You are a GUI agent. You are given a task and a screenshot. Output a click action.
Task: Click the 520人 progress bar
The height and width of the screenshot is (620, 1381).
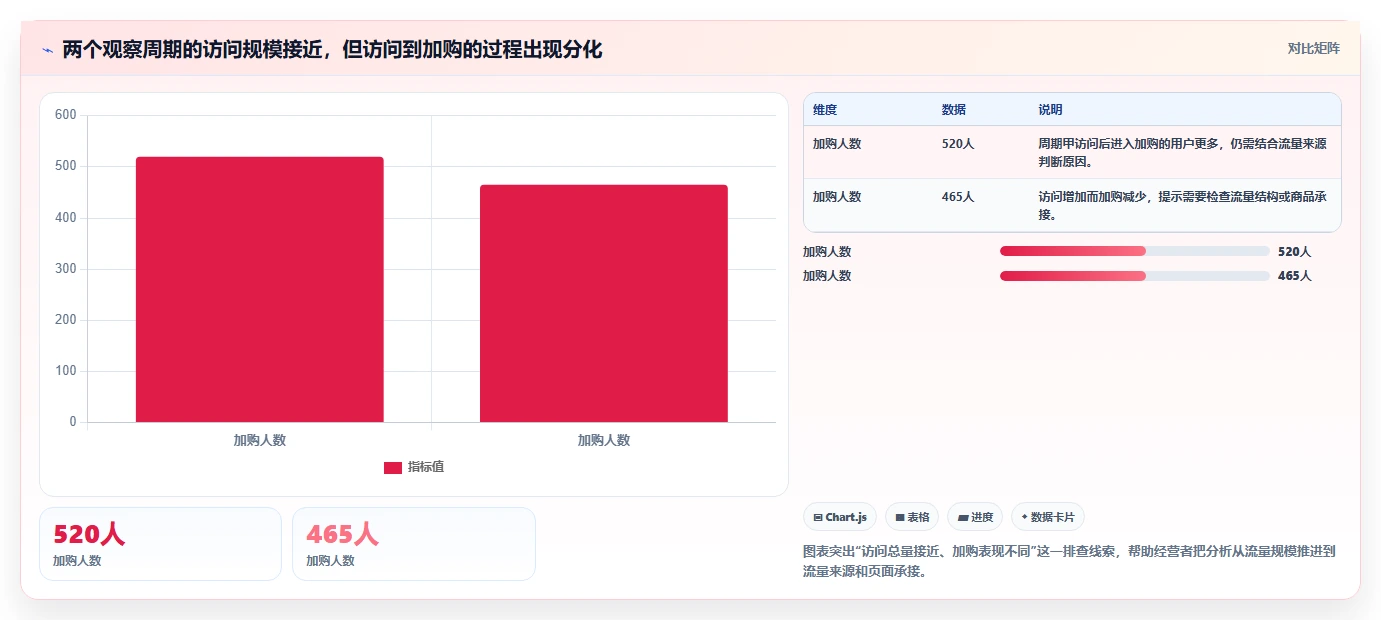point(1134,251)
